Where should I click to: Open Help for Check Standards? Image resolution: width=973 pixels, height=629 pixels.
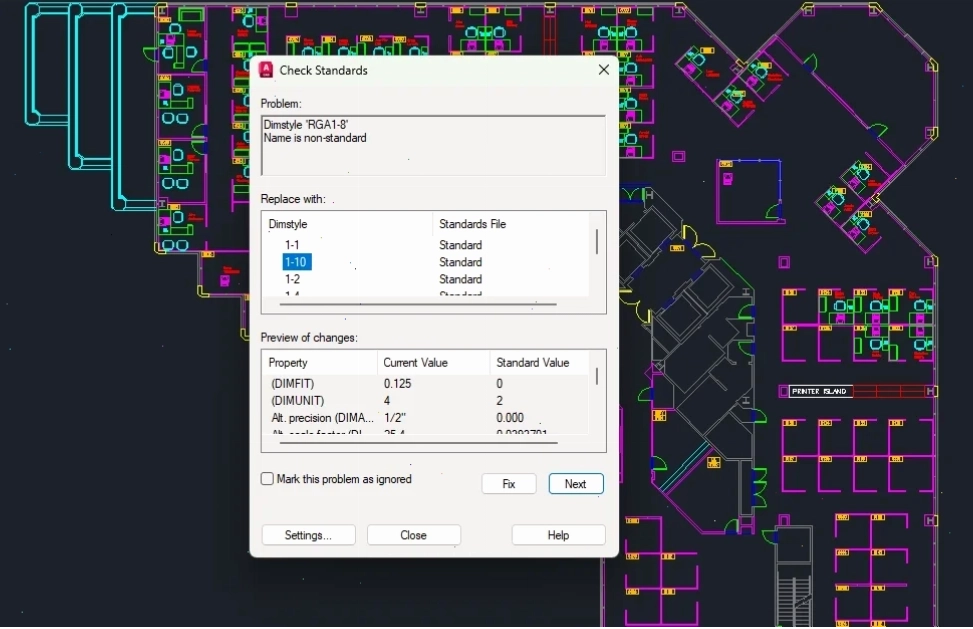click(x=558, y=535)
